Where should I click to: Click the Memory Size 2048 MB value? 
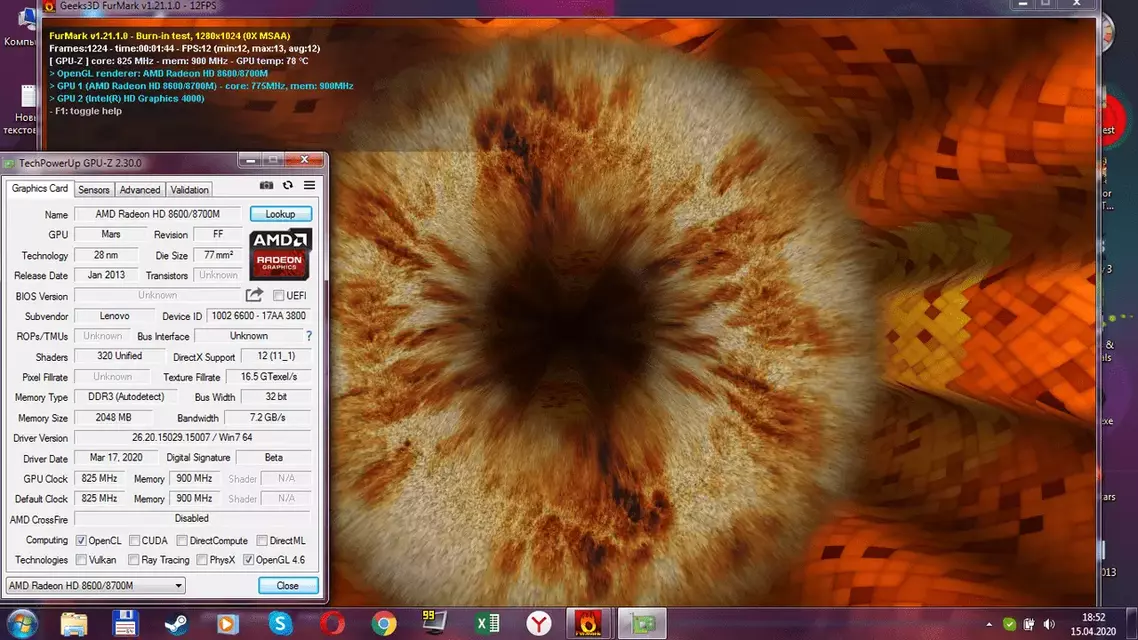[x=113, y=417]
